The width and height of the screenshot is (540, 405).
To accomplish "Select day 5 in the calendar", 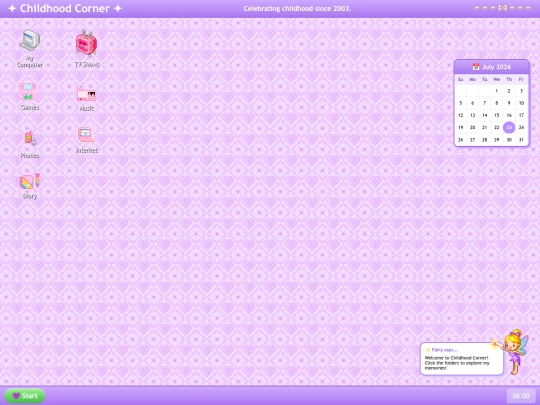I will point(460,103).
